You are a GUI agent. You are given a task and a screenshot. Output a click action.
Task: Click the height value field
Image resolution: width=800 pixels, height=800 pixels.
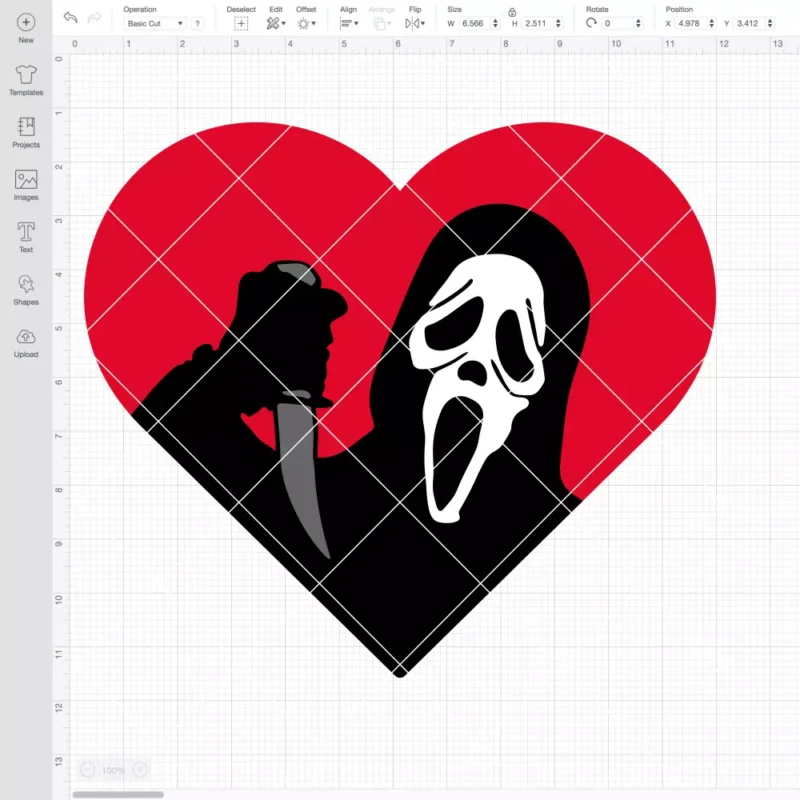(537, 23)
